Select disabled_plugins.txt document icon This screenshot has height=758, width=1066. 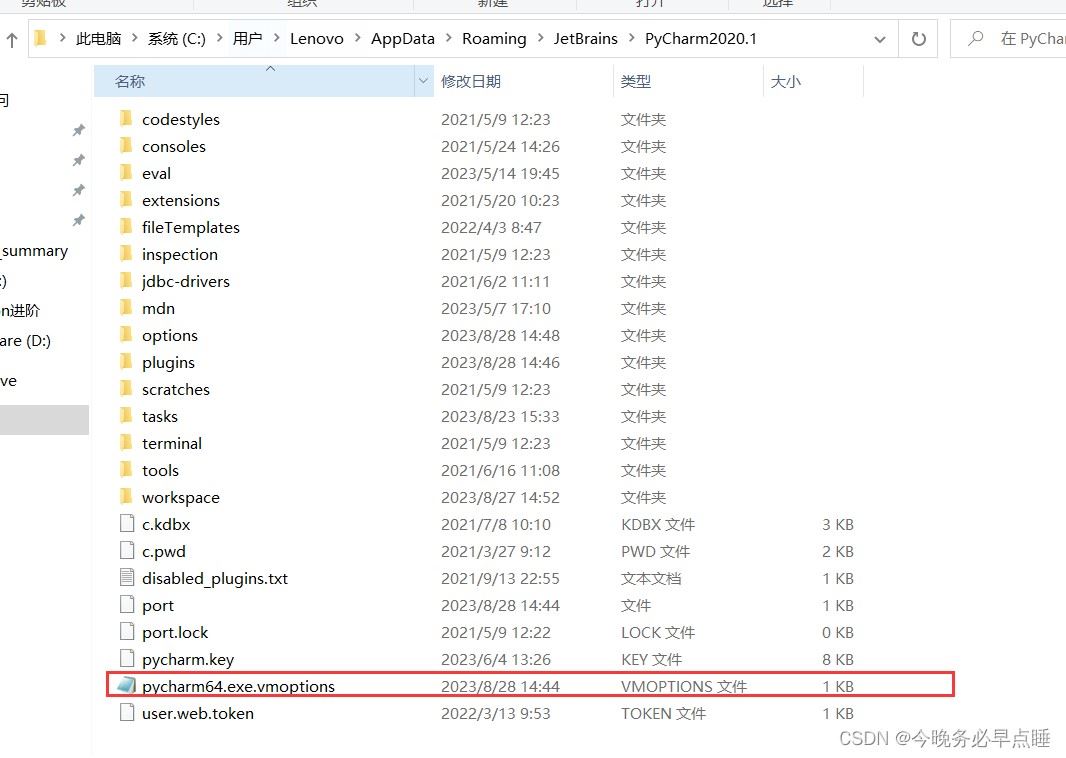coord(126,578)
